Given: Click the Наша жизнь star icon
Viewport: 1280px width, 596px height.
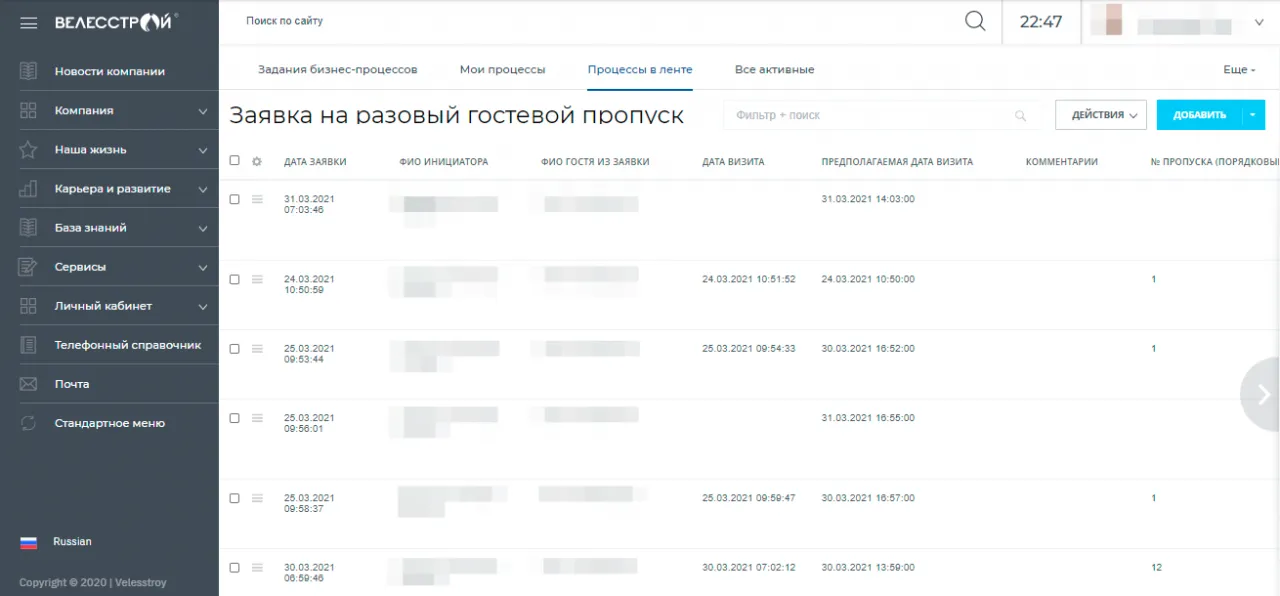Looking at the screenshot, I should click(x=28, y=150).
